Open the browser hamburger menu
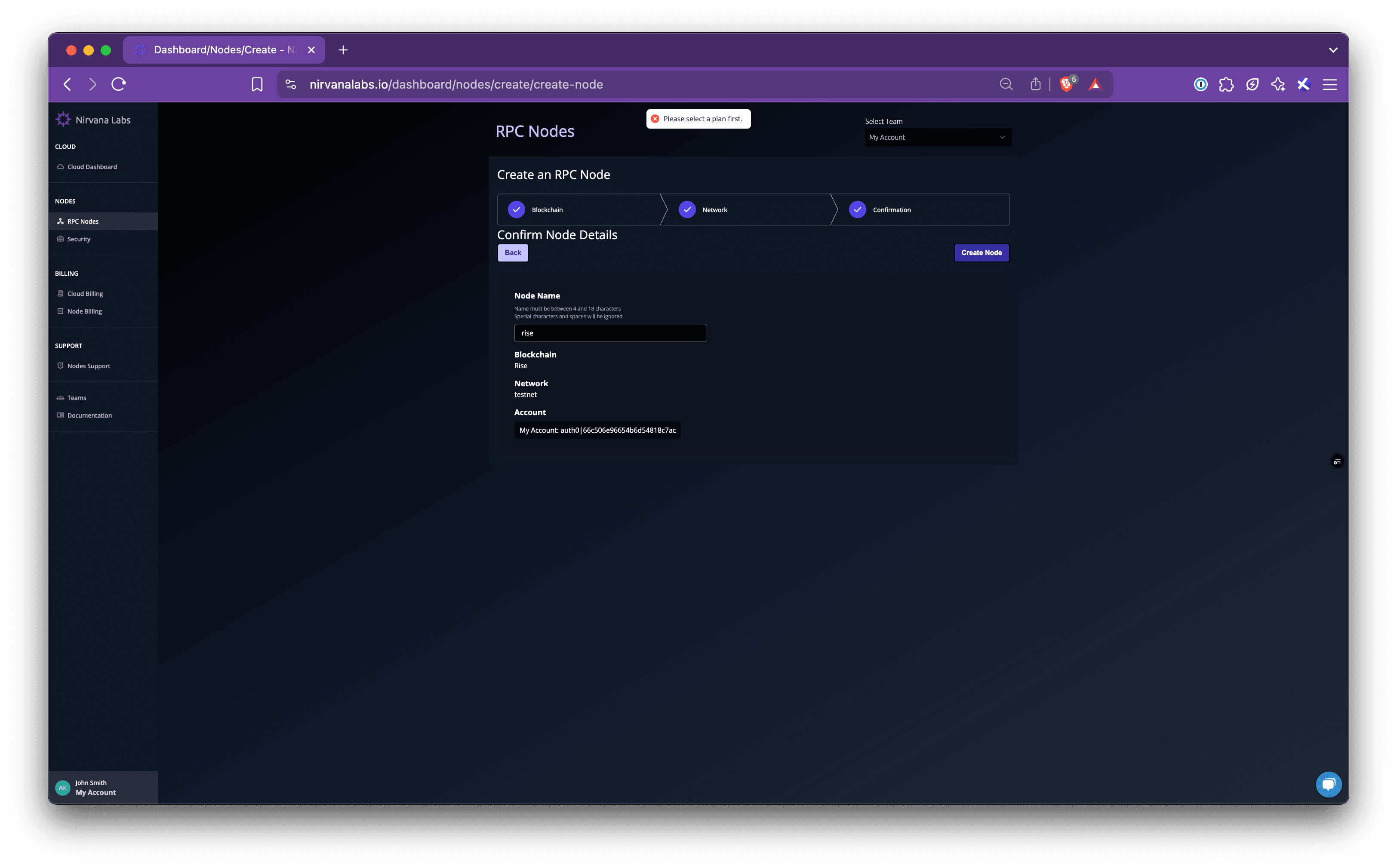The width and height of the screenshot is (1397, 868). coord(1330,84)
